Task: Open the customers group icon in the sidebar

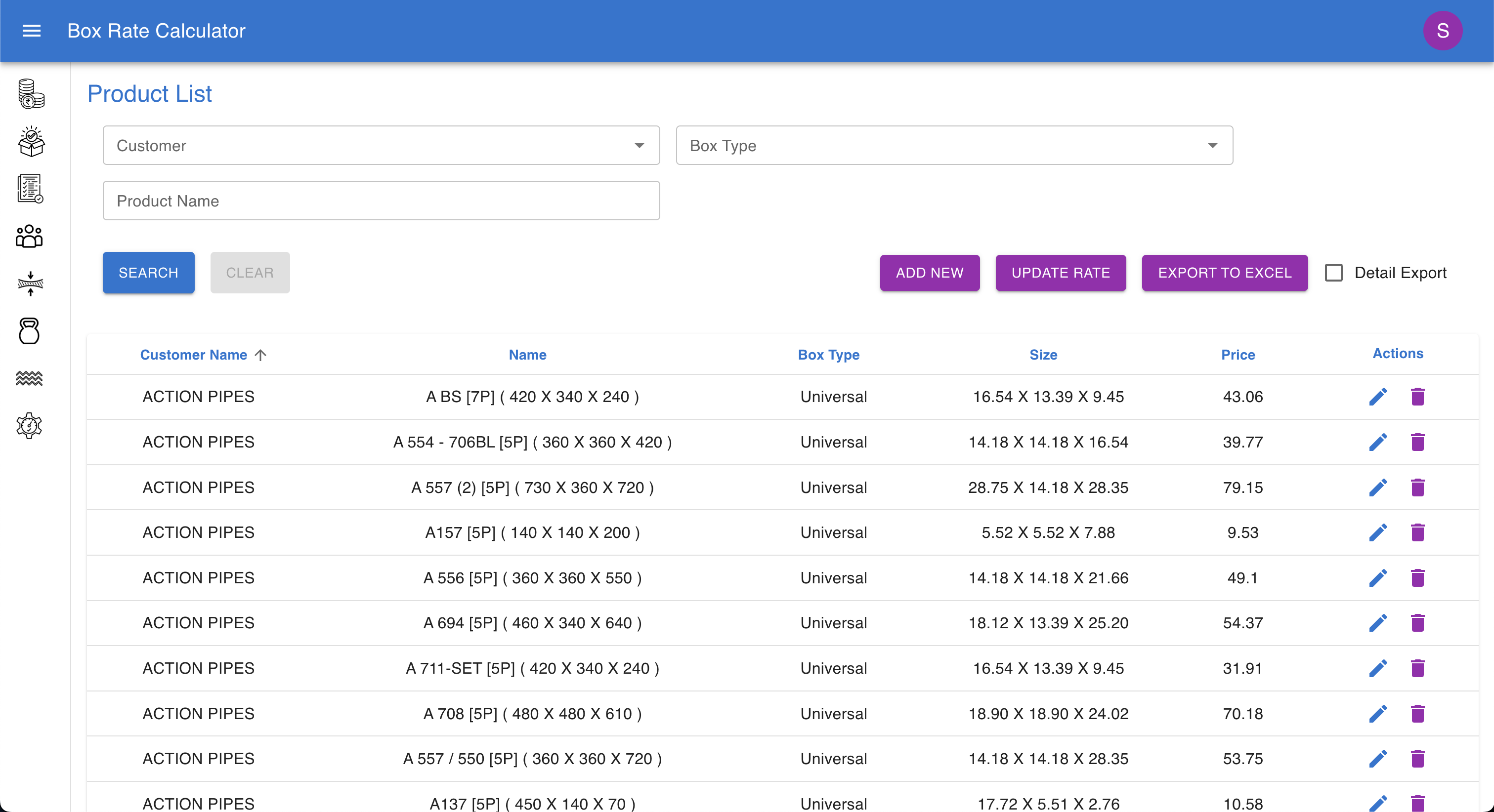Action: tap(29, 236)
